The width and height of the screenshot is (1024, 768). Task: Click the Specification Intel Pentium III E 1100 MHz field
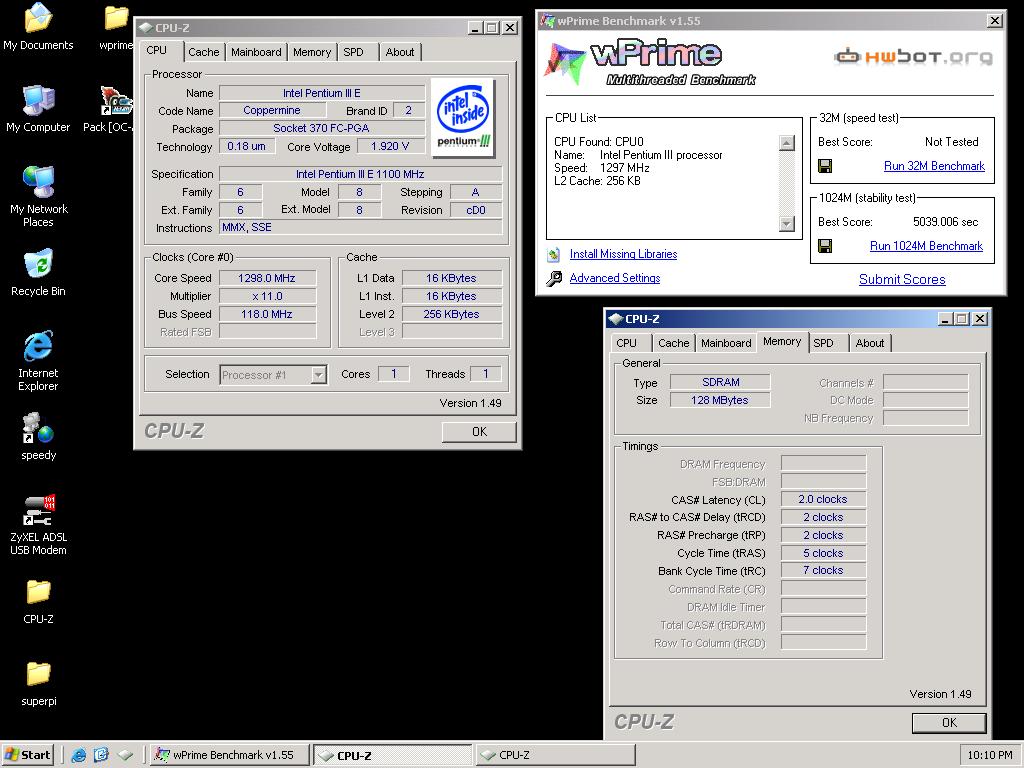[x=360, y=174]
